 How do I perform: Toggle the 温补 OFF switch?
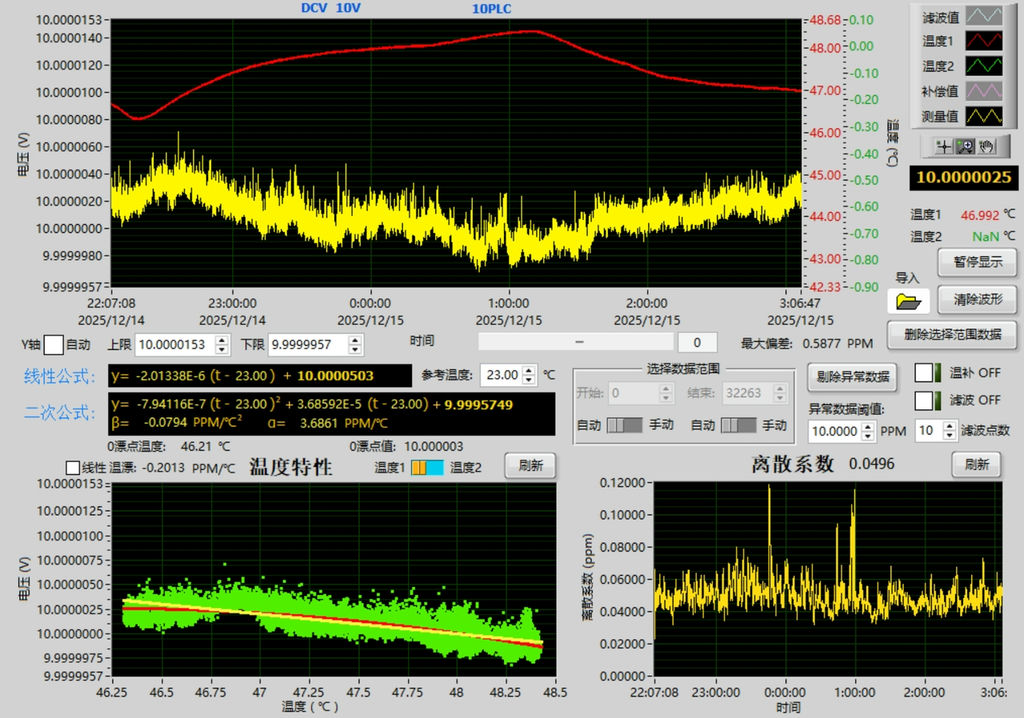click(x=928, y=373)
